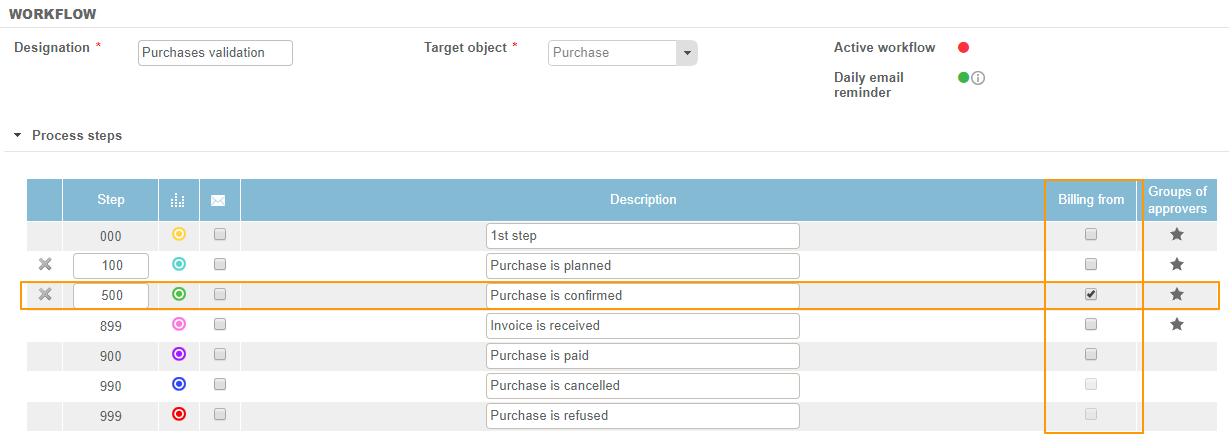Remove step 500 with the X icon
The width and height of the screenshot is (1229, 440).
pyautogui.click(x=45, y=295)
